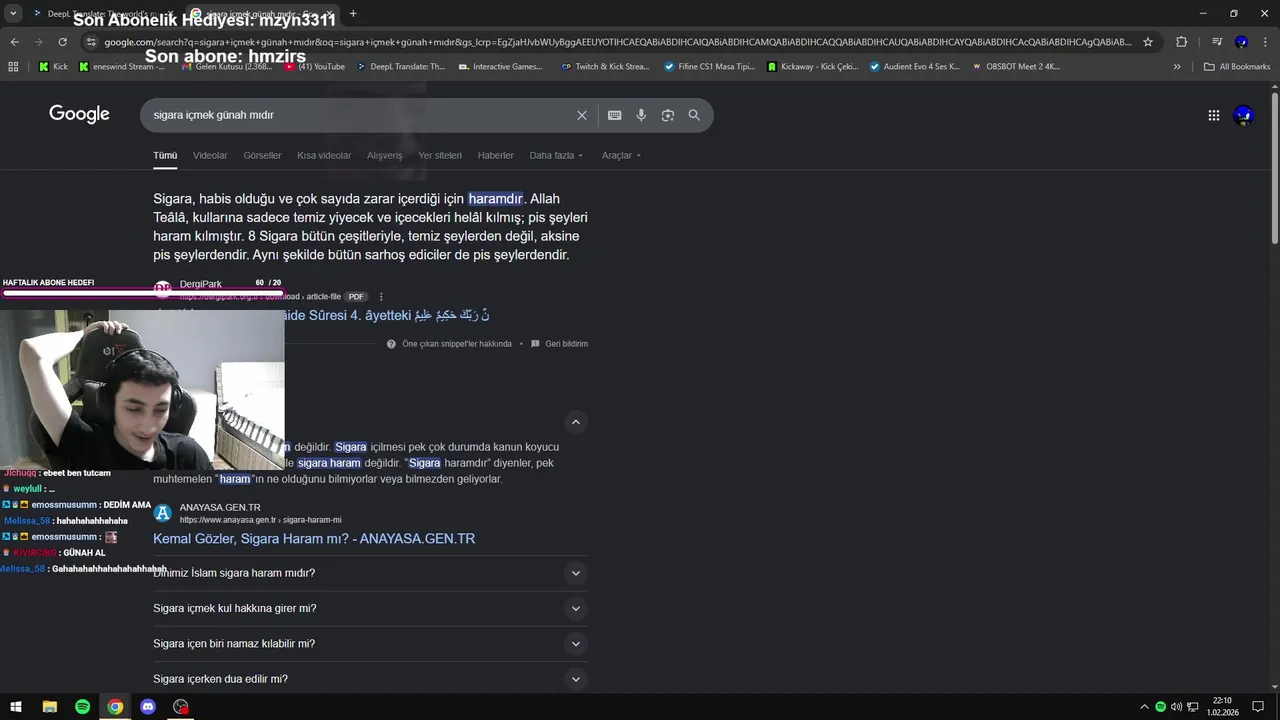
Task: Open the Kick bookmark
Action: (x=53, y=67)
